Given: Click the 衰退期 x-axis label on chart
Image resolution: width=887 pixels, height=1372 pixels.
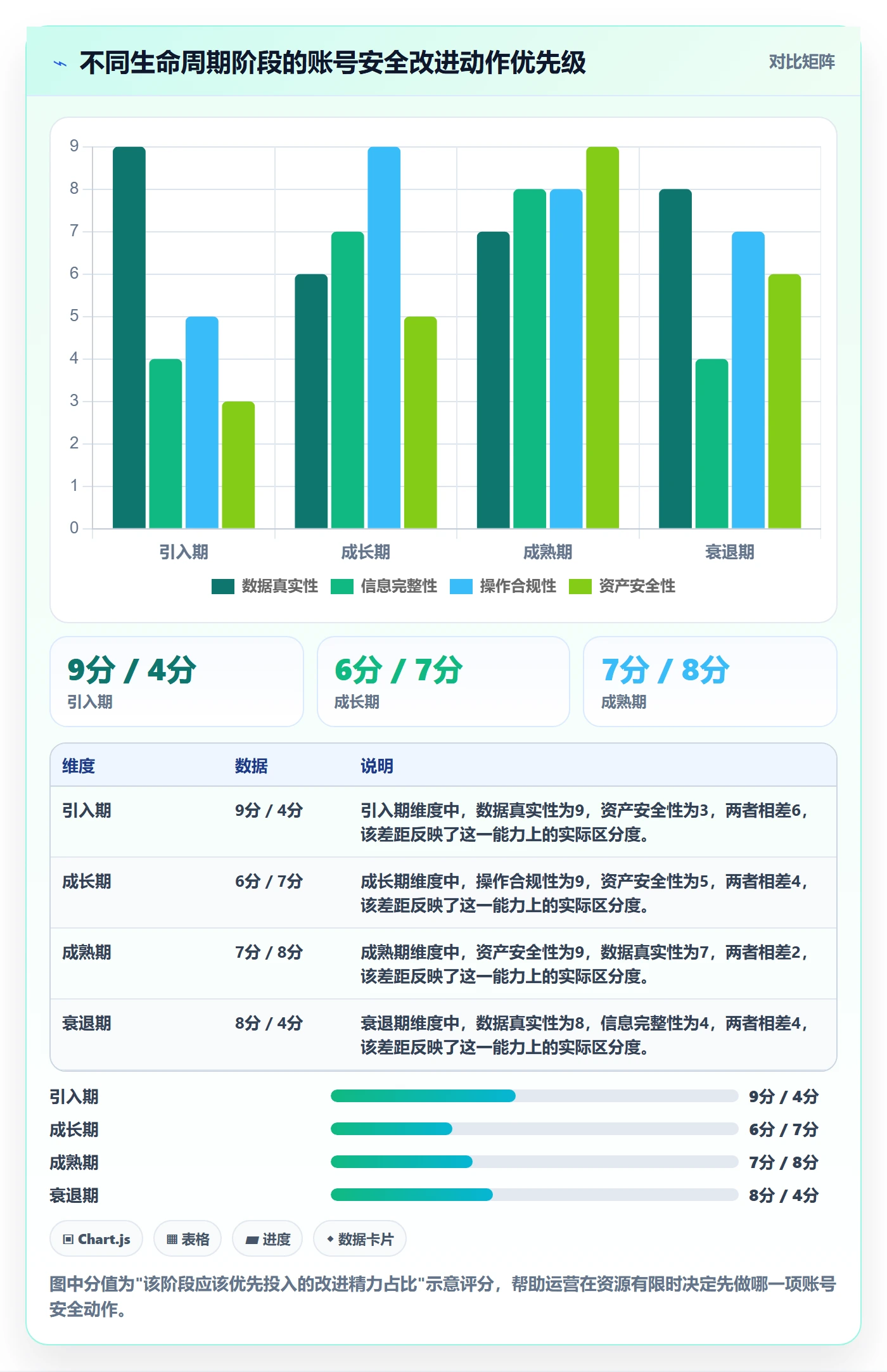Looking at the screenshot, I should click(x=730, y=552).
